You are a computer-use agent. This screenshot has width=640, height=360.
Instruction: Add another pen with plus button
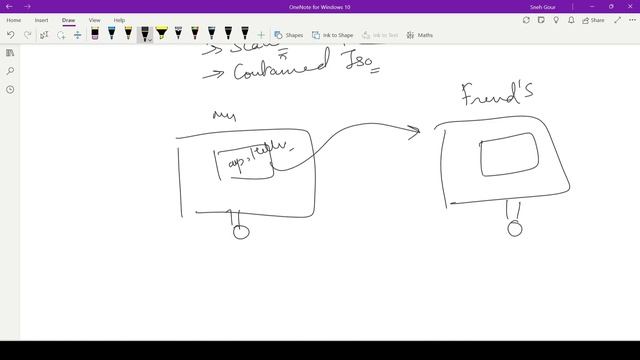(x=261, y=35)
